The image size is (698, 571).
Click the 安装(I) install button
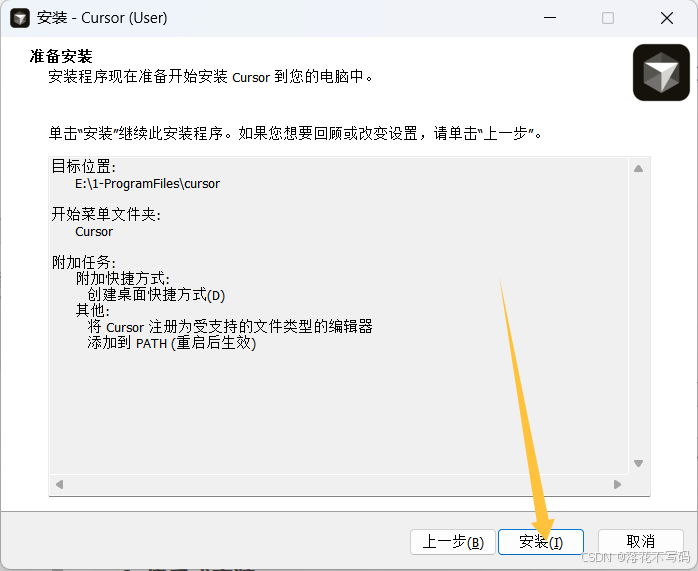click(x=540, y=542)
